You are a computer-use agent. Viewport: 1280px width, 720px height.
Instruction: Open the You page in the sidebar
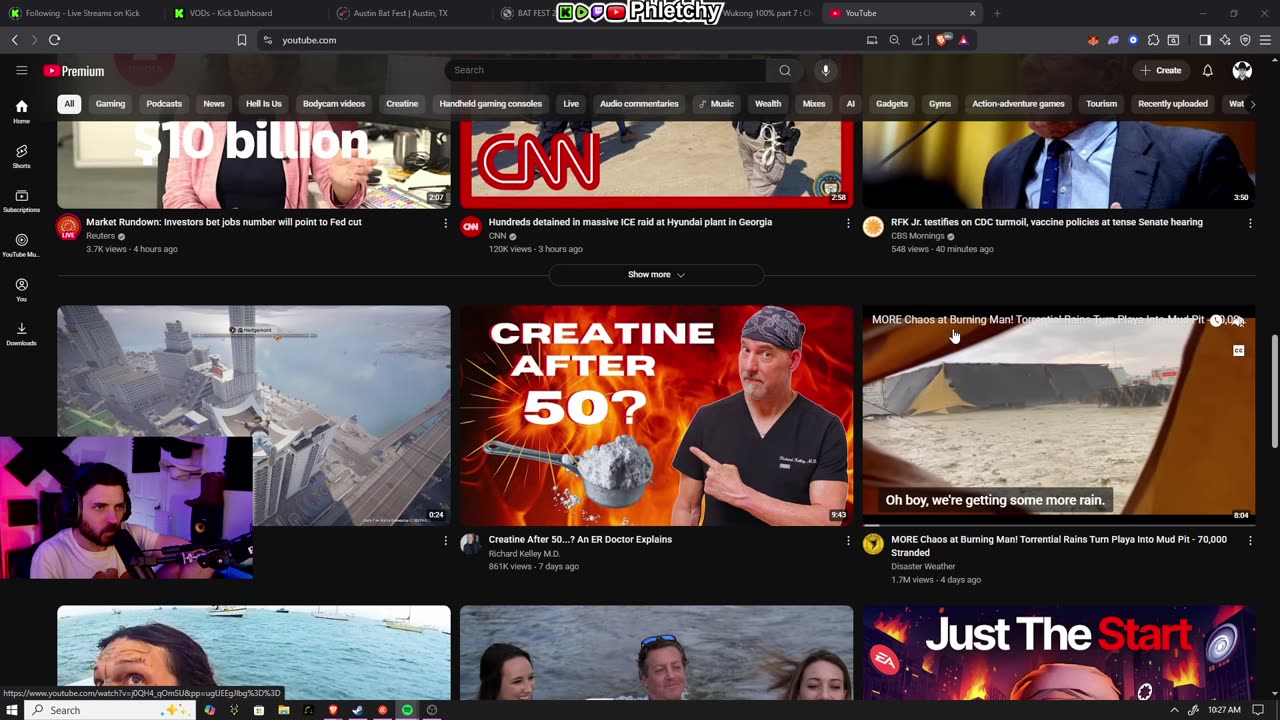21,290
